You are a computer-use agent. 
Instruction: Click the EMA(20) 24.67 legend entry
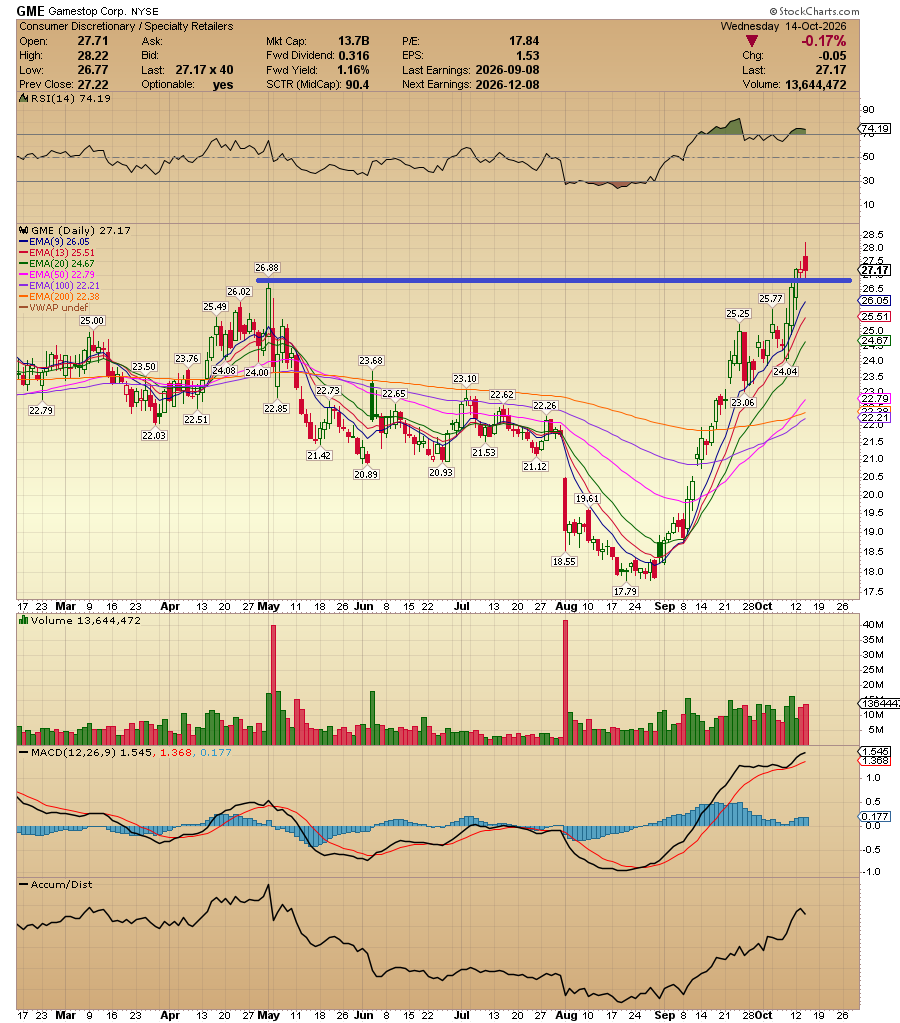pos(57,264)
